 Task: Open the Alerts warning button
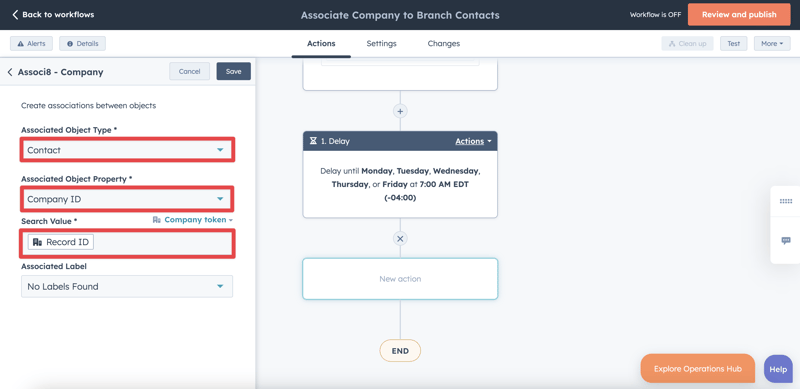pos(32,43)
